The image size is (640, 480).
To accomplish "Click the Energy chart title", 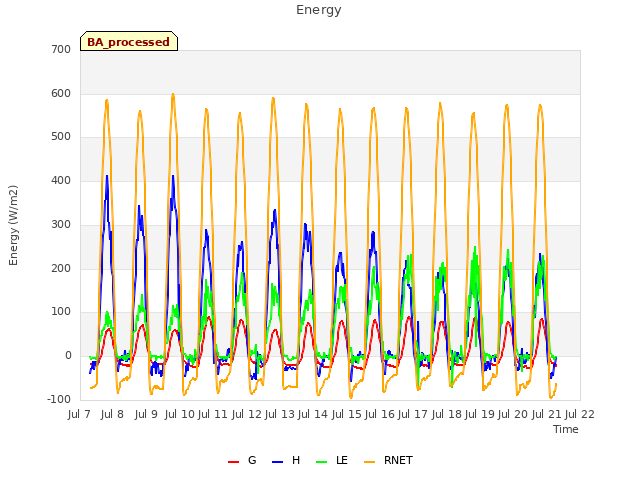I will (x=319, y=10).
